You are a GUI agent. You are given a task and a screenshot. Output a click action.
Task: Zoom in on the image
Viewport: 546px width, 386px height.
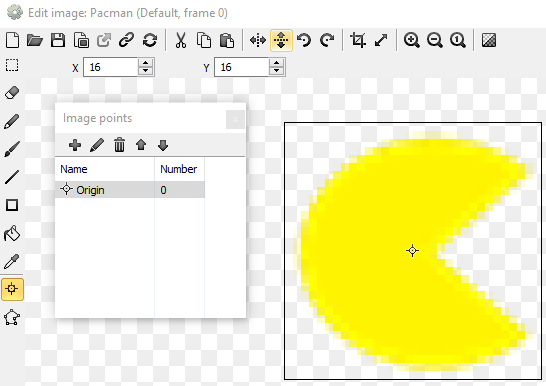(x=411, y=40)
